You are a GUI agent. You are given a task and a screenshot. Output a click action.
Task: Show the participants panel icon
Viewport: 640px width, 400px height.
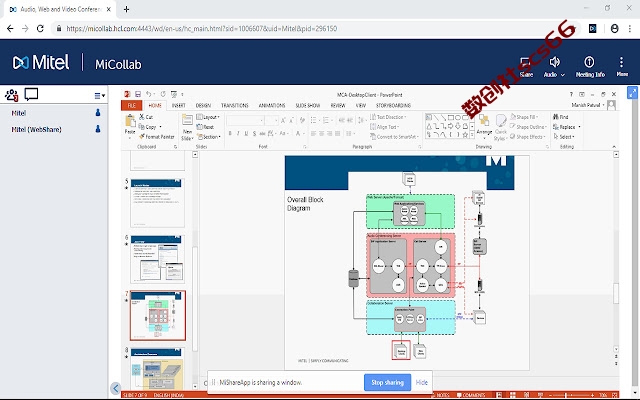pos(11,95)
